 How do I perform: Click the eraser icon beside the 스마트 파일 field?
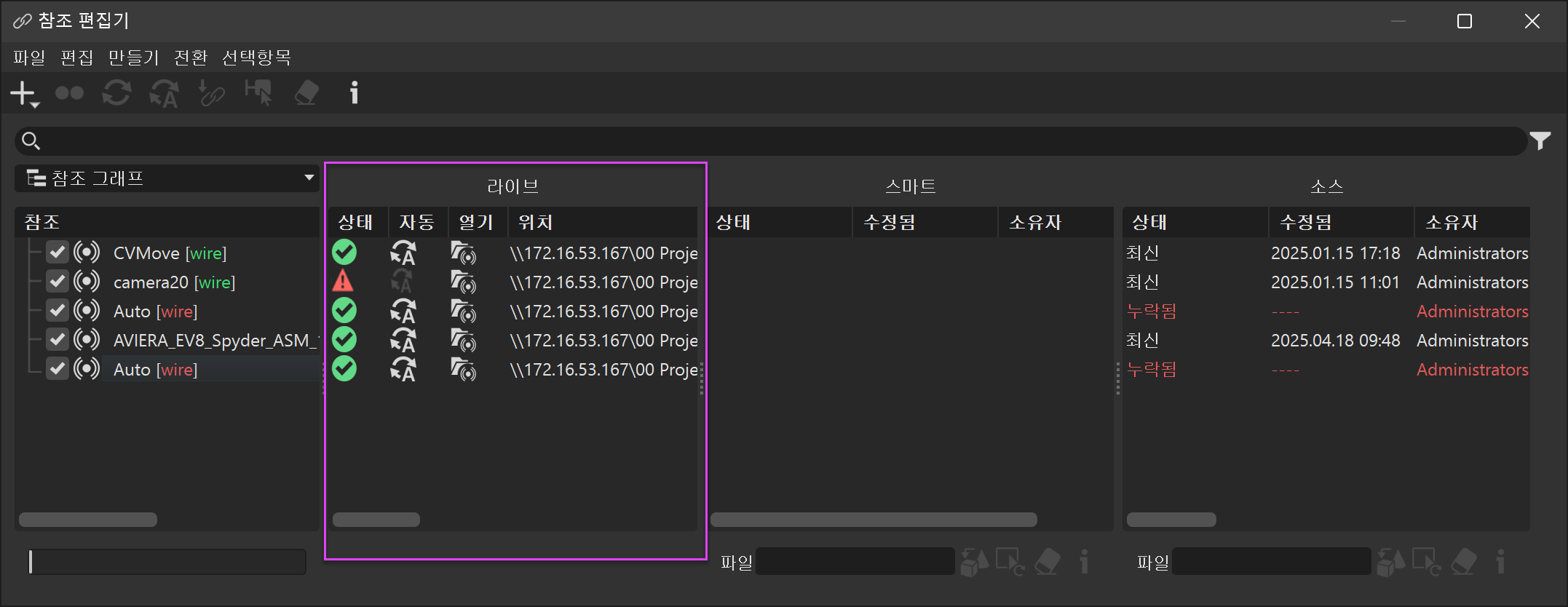[x=1048, y=562]
